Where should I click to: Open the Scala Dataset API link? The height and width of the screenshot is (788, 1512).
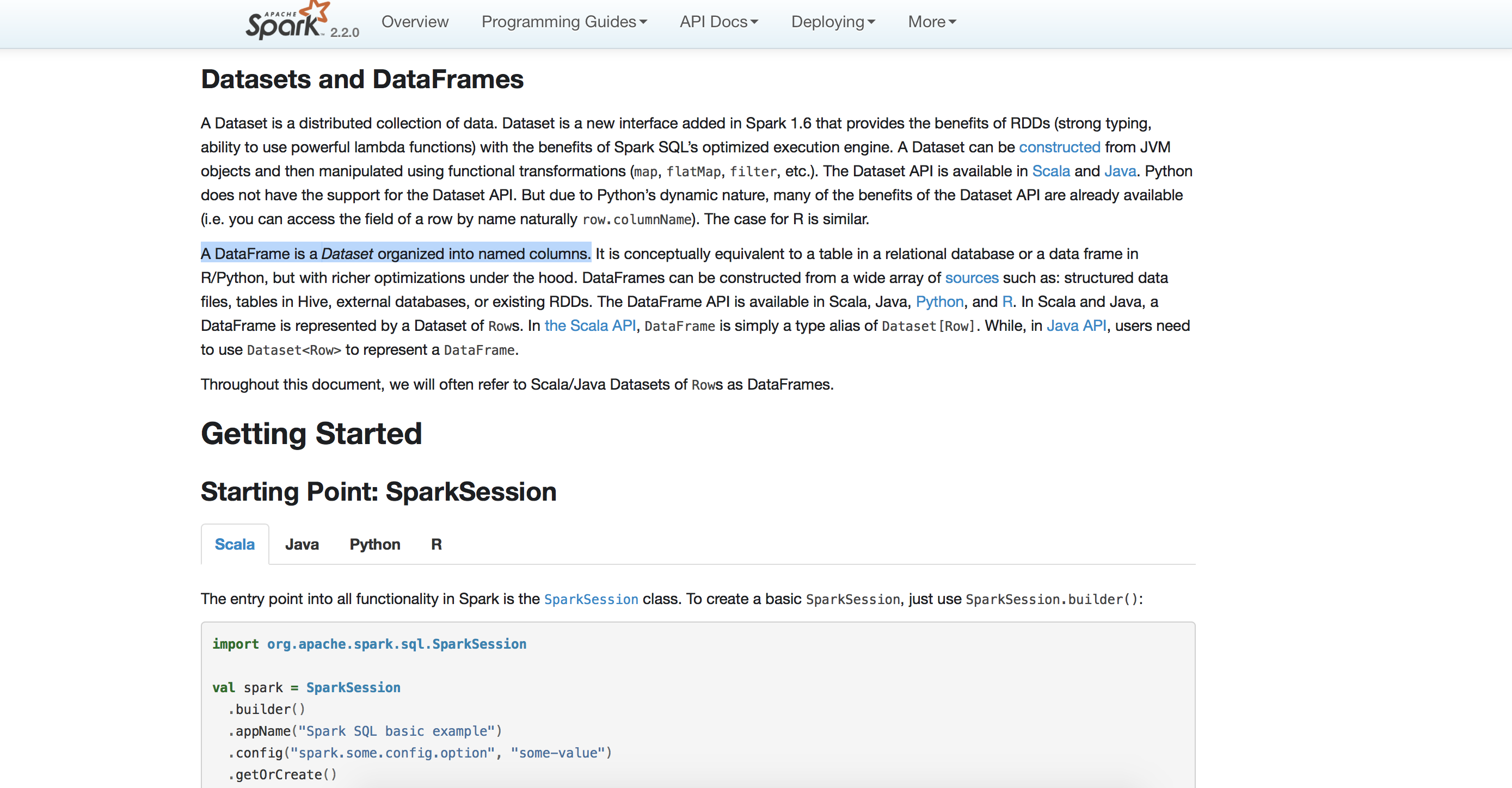(1050, 171)
